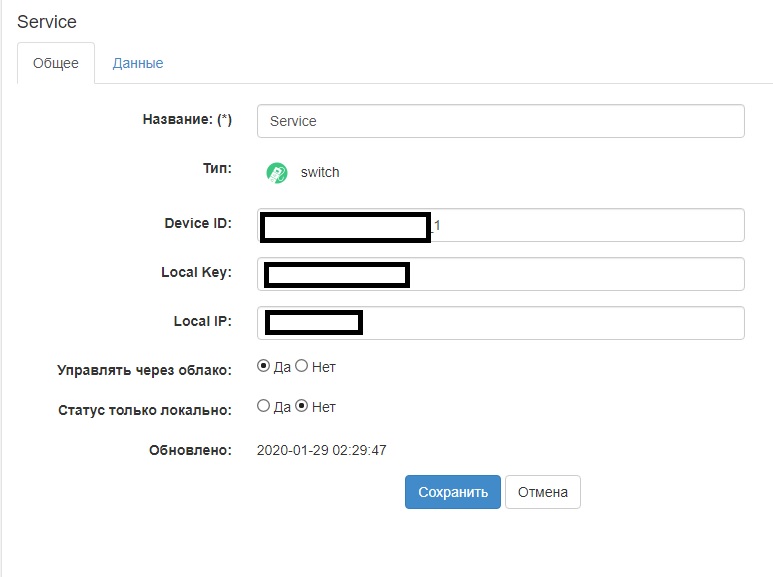Open the Данные tab

[x=138, y=63]
